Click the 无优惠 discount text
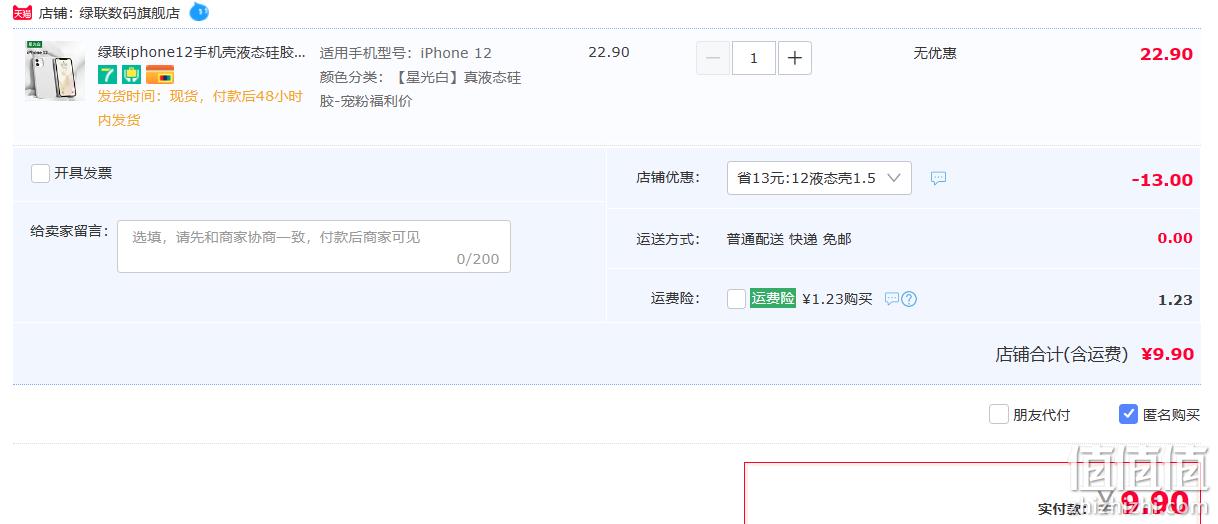 click(x=935, y=52)
